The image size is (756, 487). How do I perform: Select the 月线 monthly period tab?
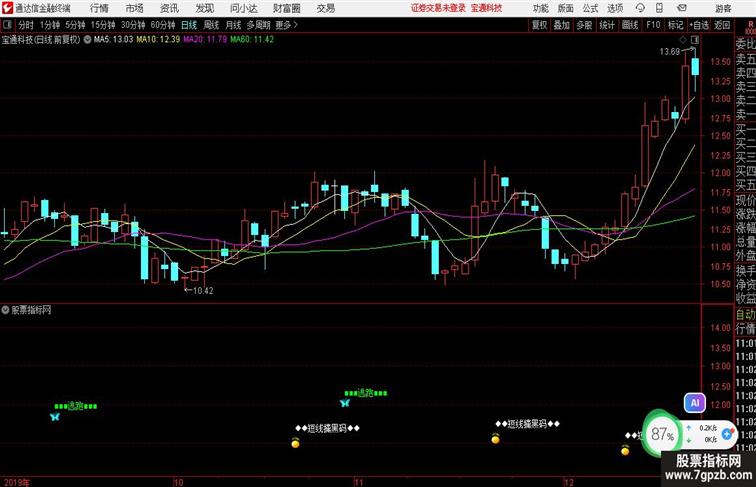pyautogui.click(x=233, y=25)
